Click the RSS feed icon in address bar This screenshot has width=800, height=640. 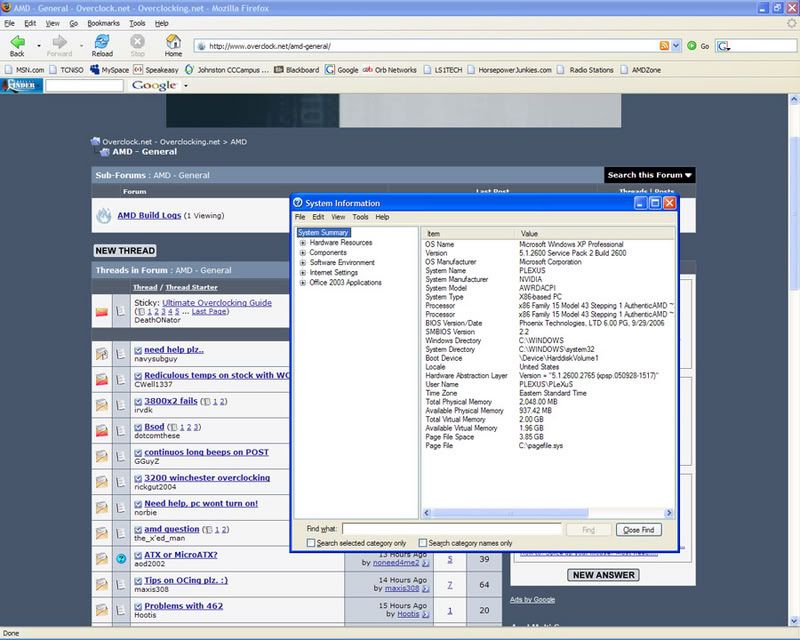coord(664,46)
